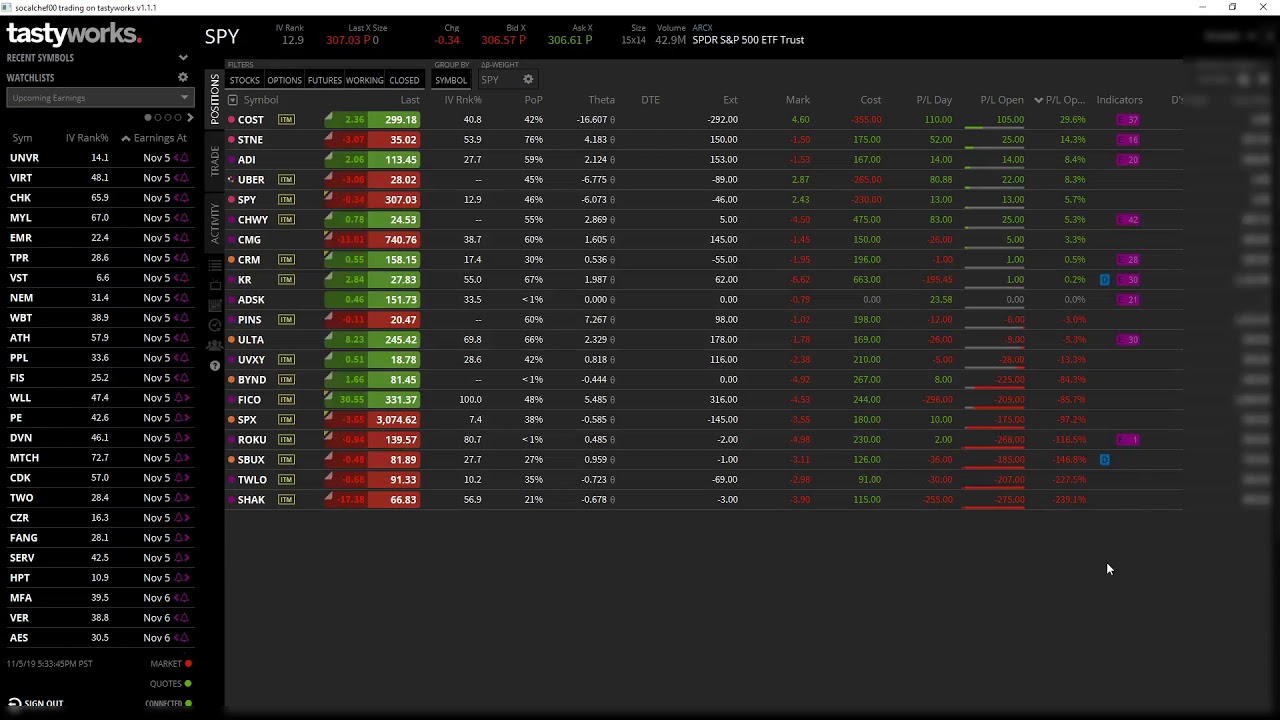Toggle the WORKING filter
Screen dimensions: 1280x720
(x=364, y=80)
